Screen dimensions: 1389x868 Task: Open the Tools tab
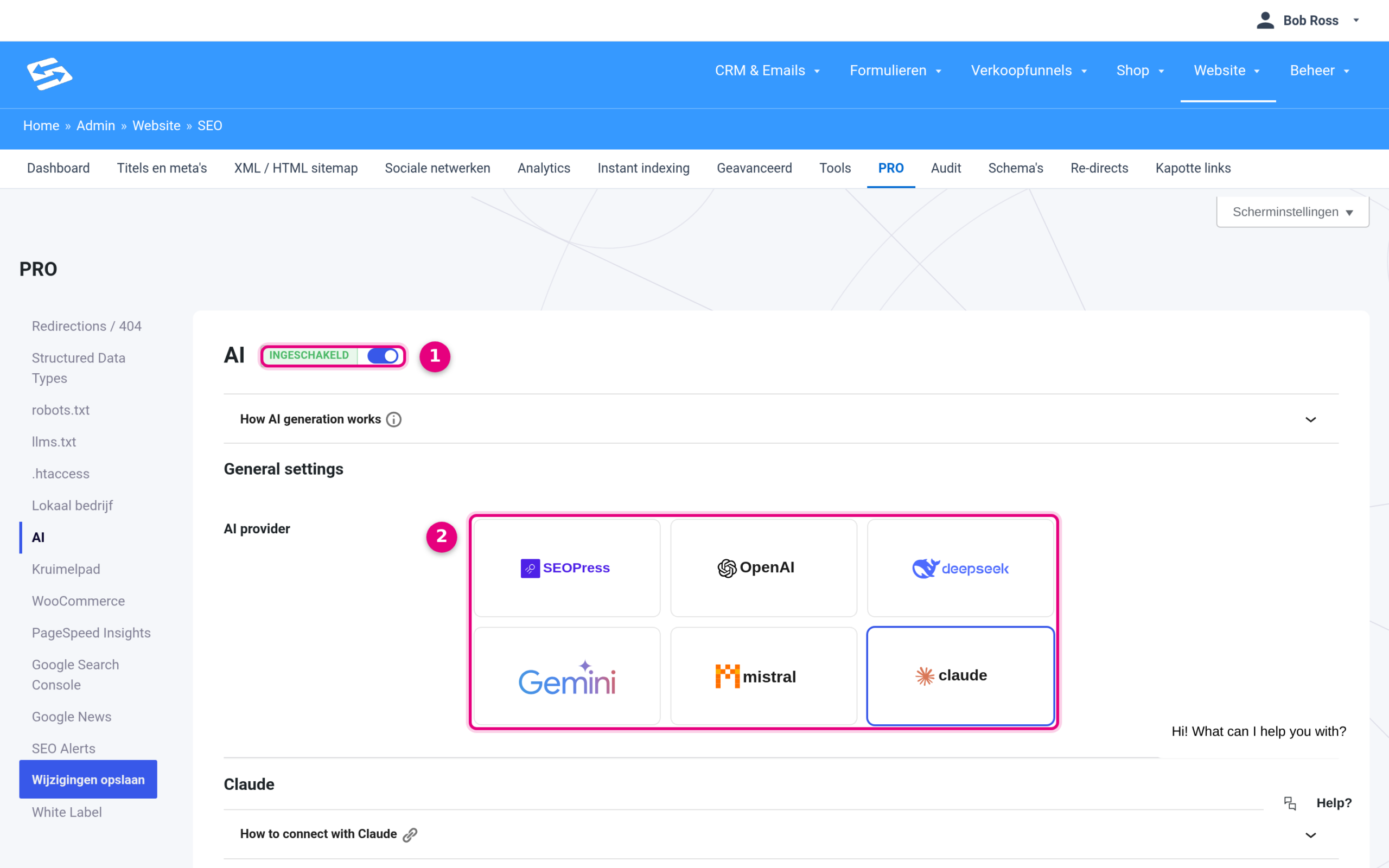click(834, 168)
